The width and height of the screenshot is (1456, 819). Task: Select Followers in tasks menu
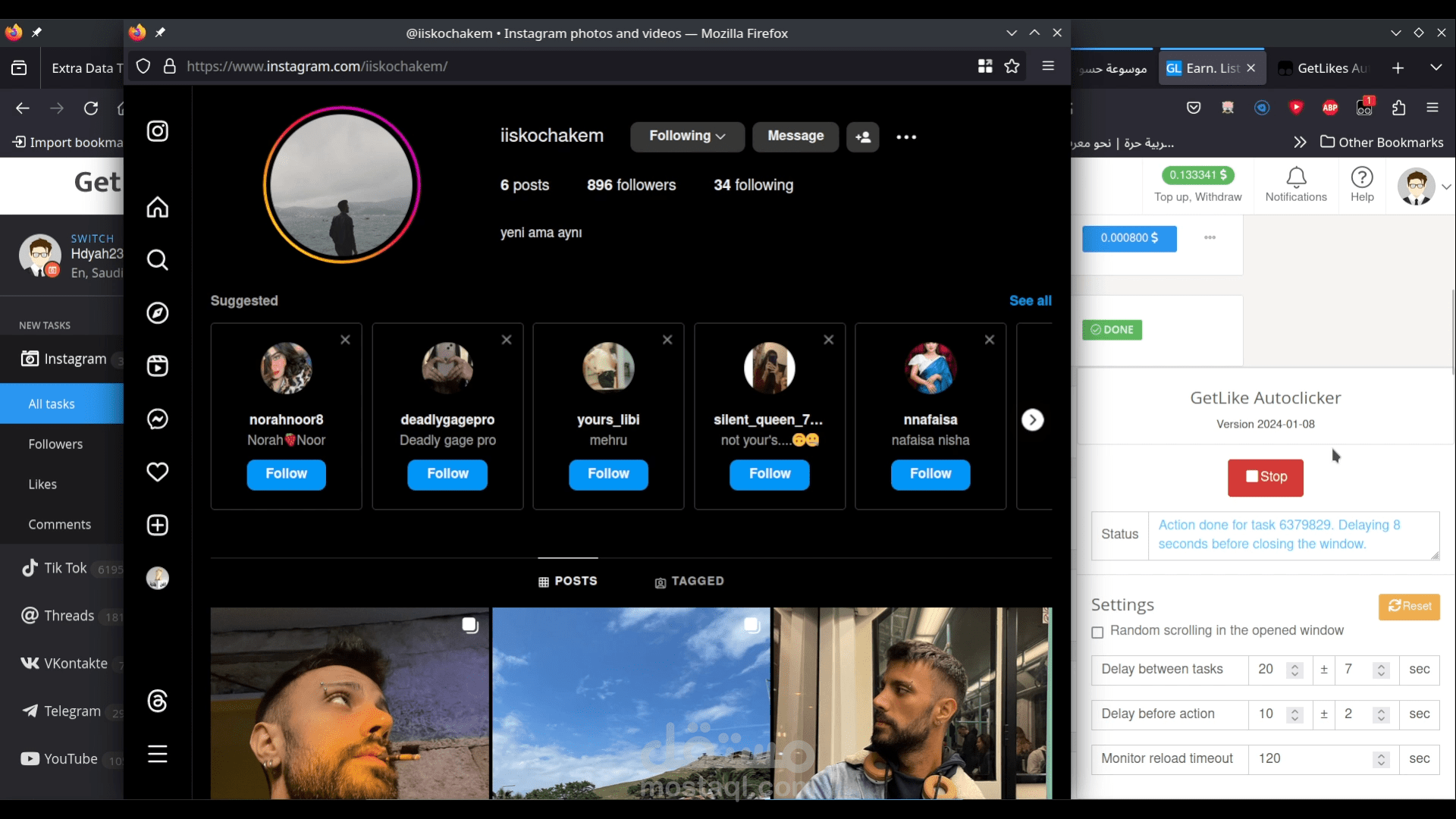click(55, 444)
